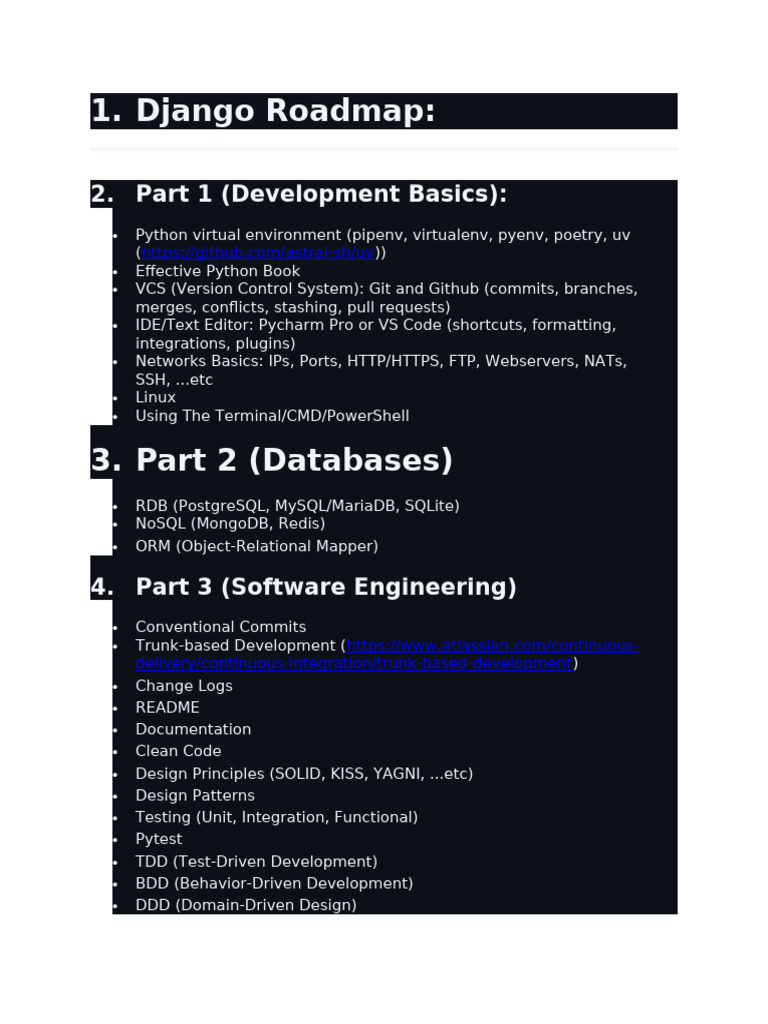Click the Design Patterns item

coord(195,795)
